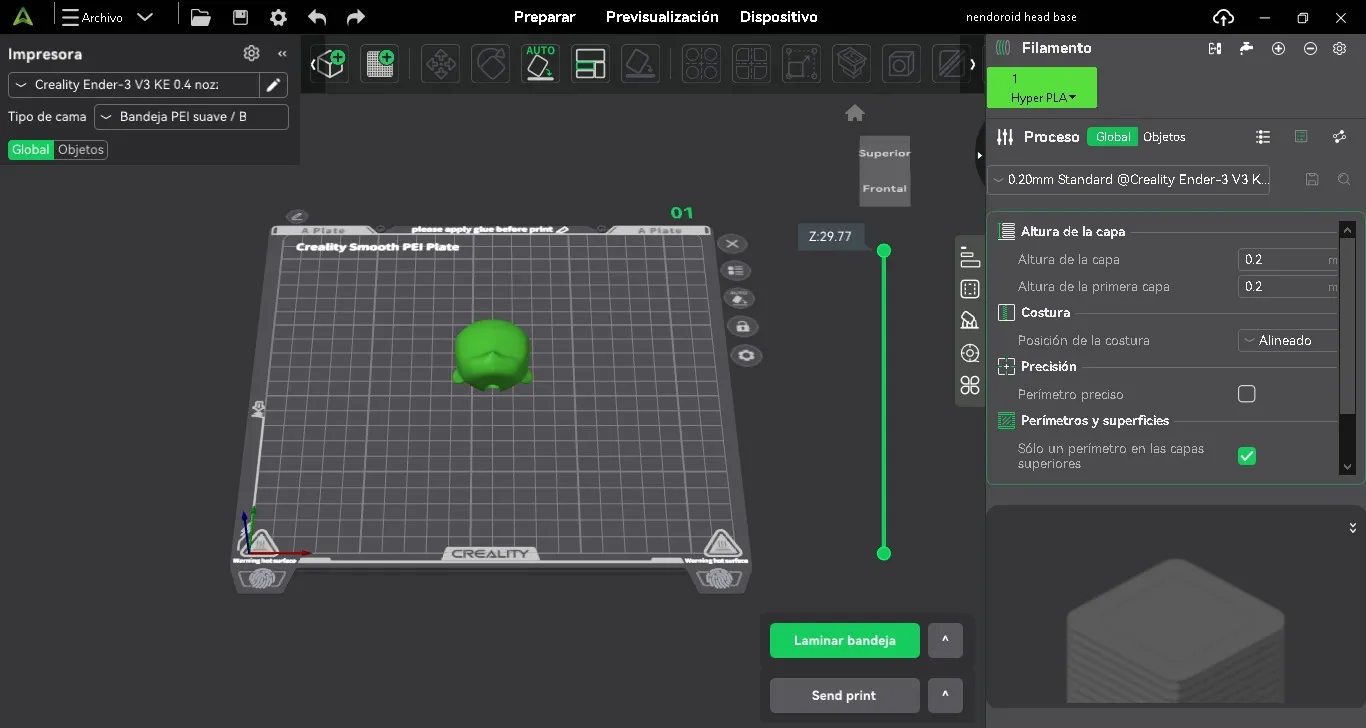Click the minus icon to remove filament

click(x=1310, y=48)
